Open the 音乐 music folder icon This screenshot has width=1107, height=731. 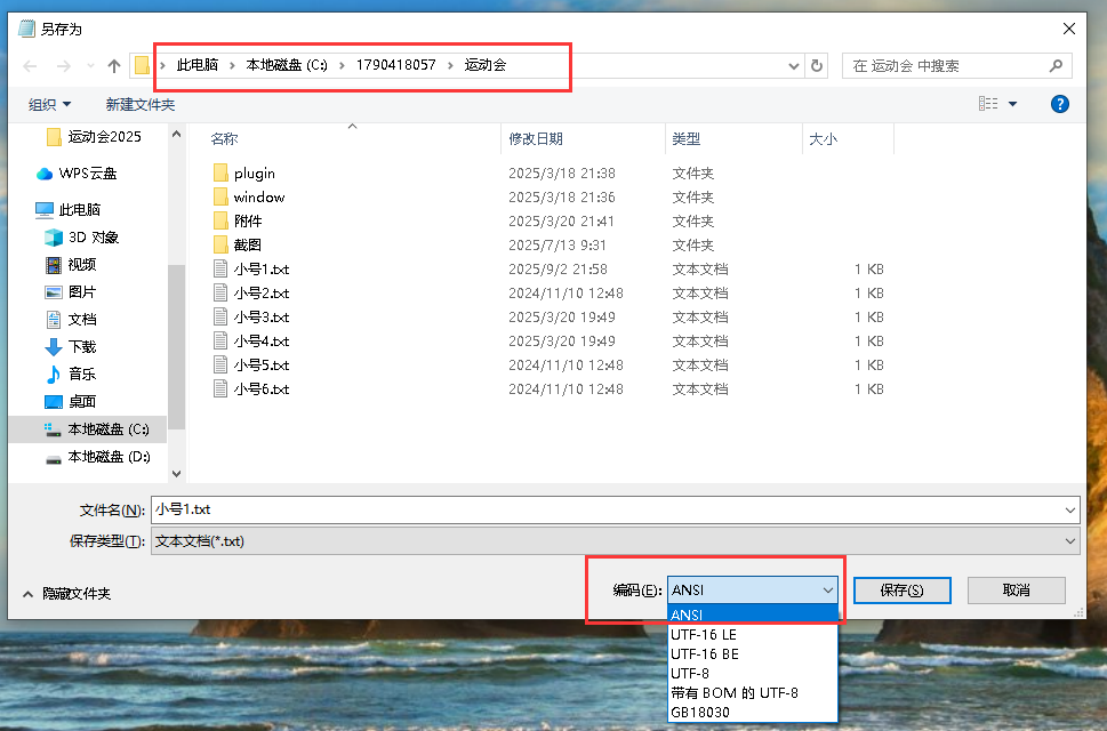[54, 374]
